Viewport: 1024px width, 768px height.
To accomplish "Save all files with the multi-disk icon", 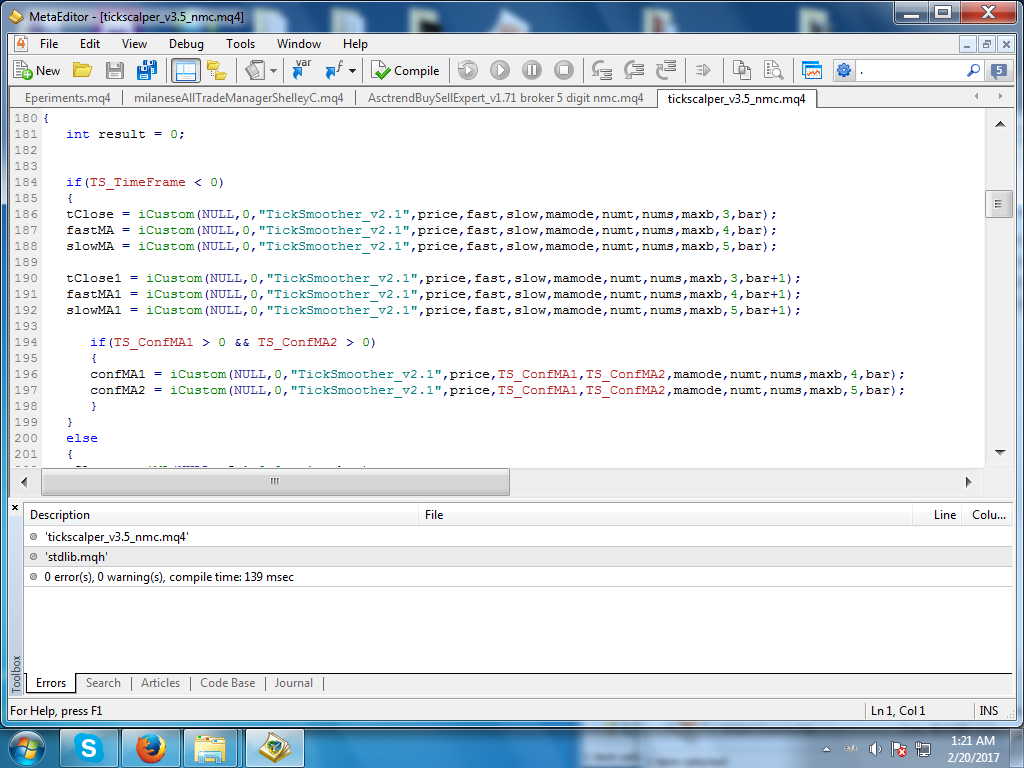I will [146, 70].
